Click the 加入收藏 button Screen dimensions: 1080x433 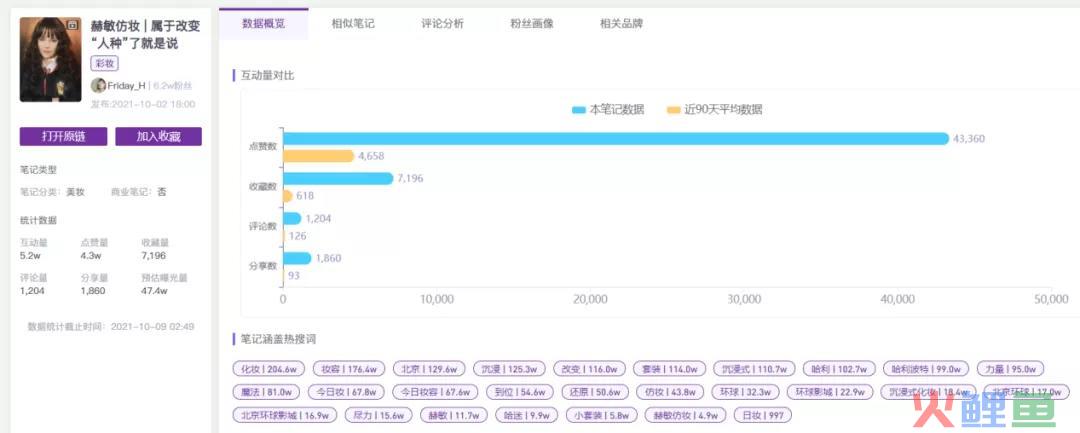click(x=158, y=136)
